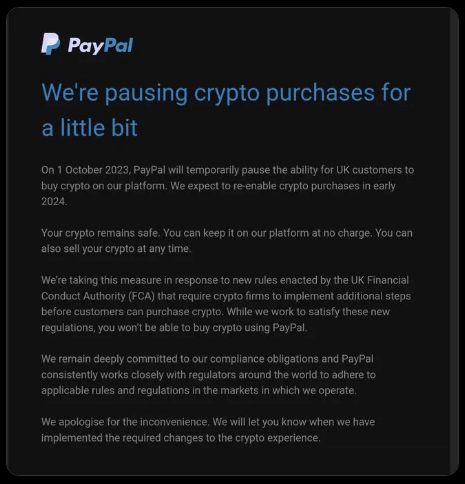Click the "UK Financial" text in third paragraph
Screen dimensions: 465x484
tap(380, 280)
